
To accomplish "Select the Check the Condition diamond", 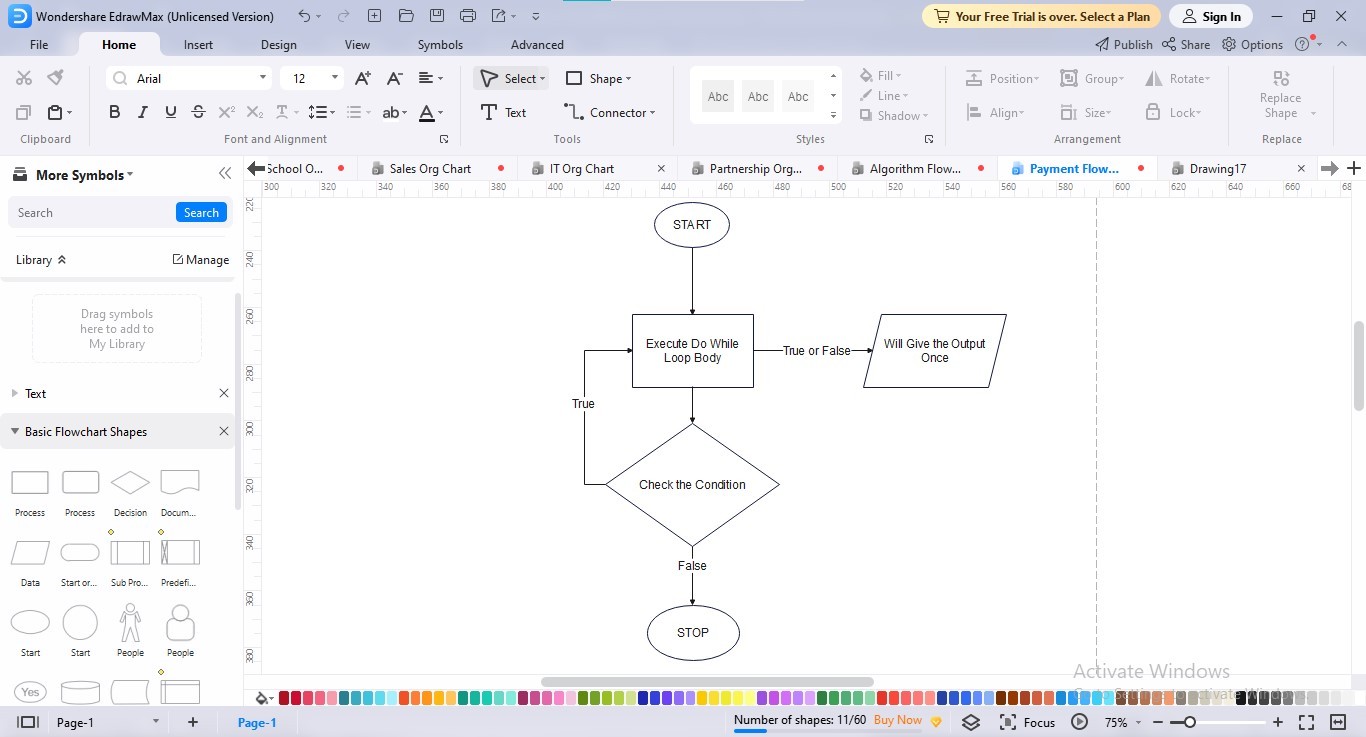I will point(692,484).
